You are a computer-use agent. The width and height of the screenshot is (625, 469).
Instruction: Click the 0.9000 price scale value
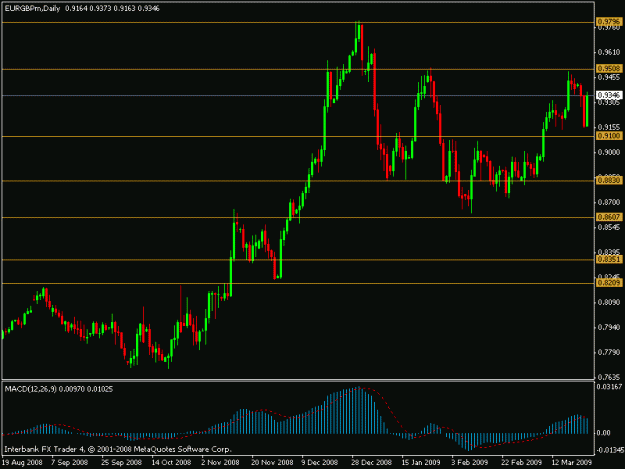(609, 152)
